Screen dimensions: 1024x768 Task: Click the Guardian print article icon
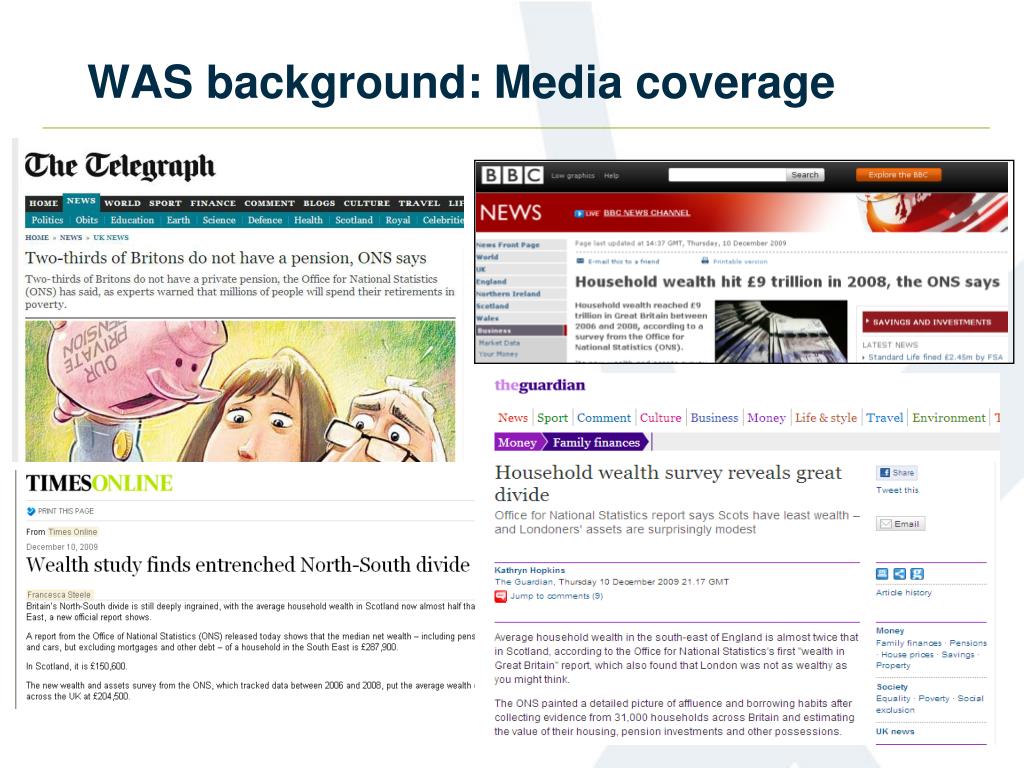[x=882, y=574]
